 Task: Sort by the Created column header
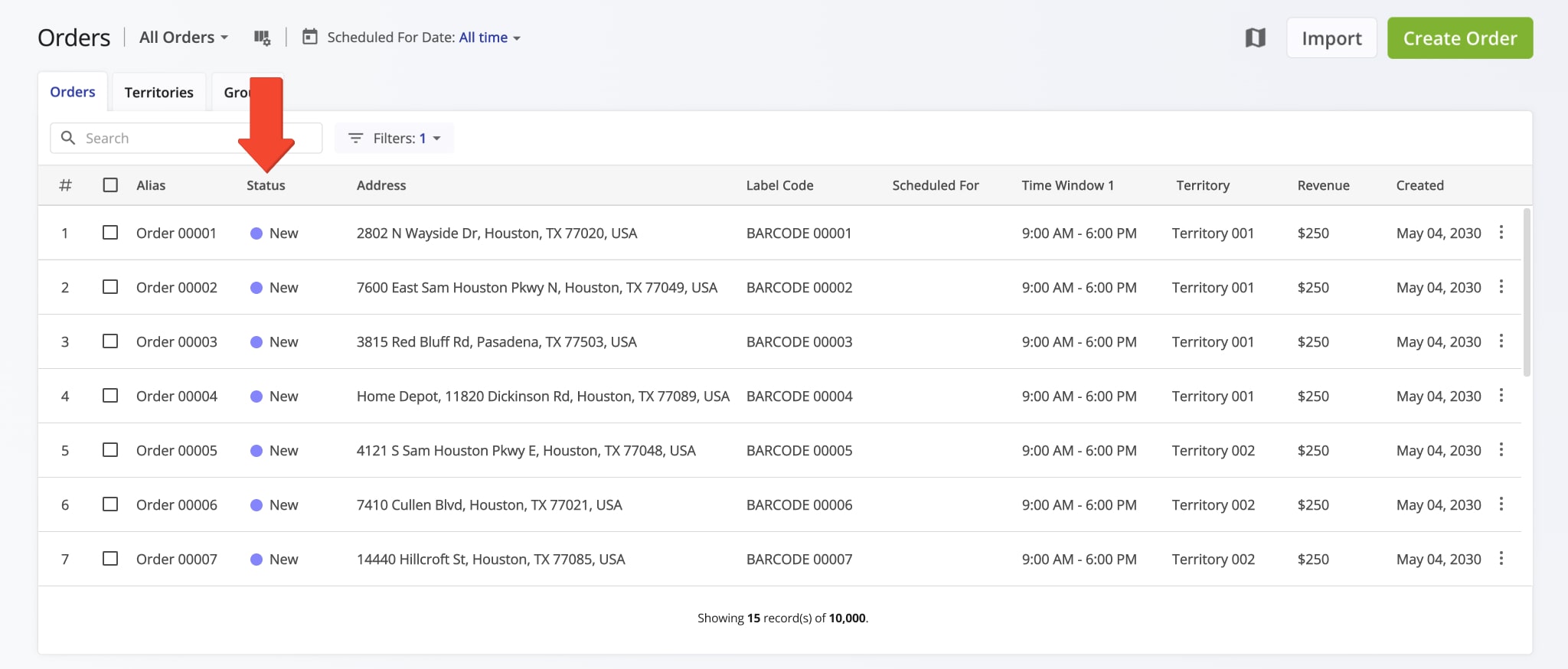1419,185
